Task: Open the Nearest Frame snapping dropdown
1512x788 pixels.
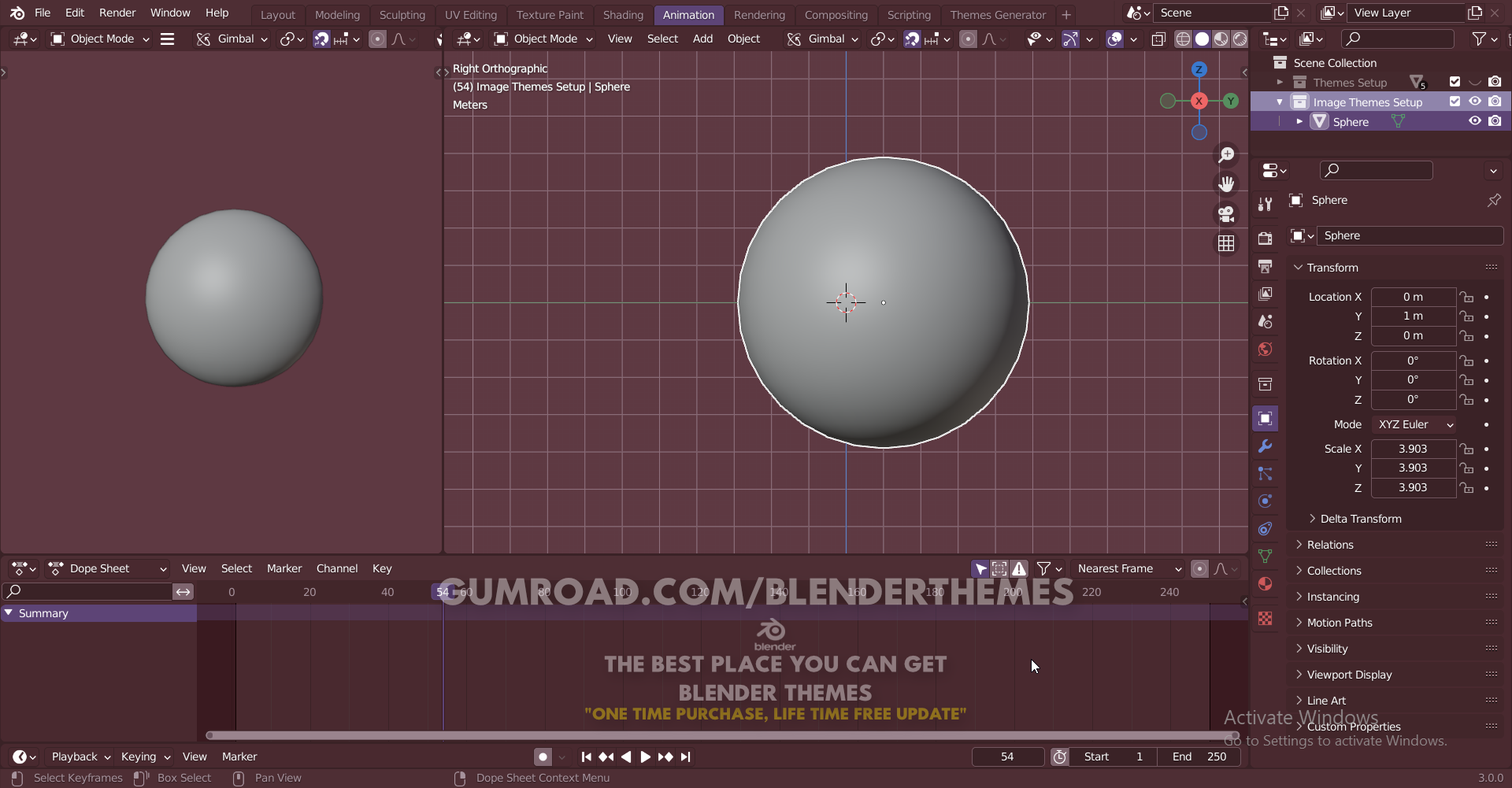Action: [x=1128, y=568]
